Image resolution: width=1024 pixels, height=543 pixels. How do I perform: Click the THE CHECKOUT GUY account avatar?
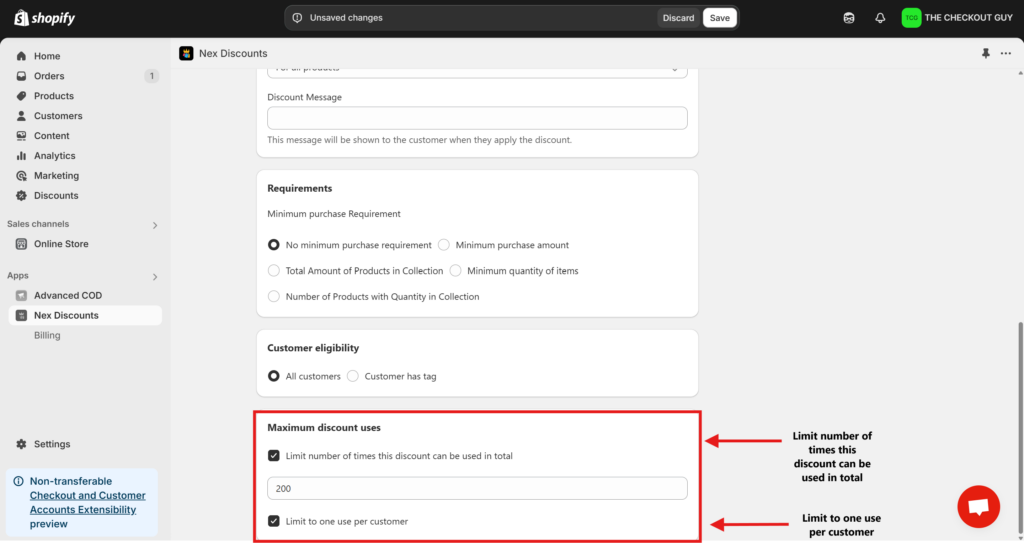[911, 18]
